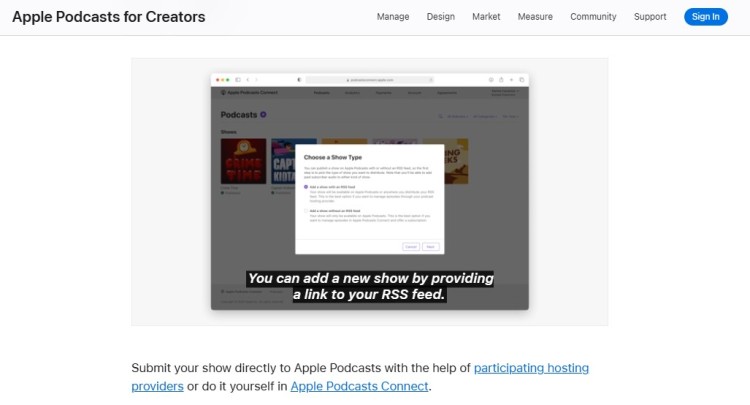
Task: Follow the participating hosting providers link
Action: (x=360, y=377)
